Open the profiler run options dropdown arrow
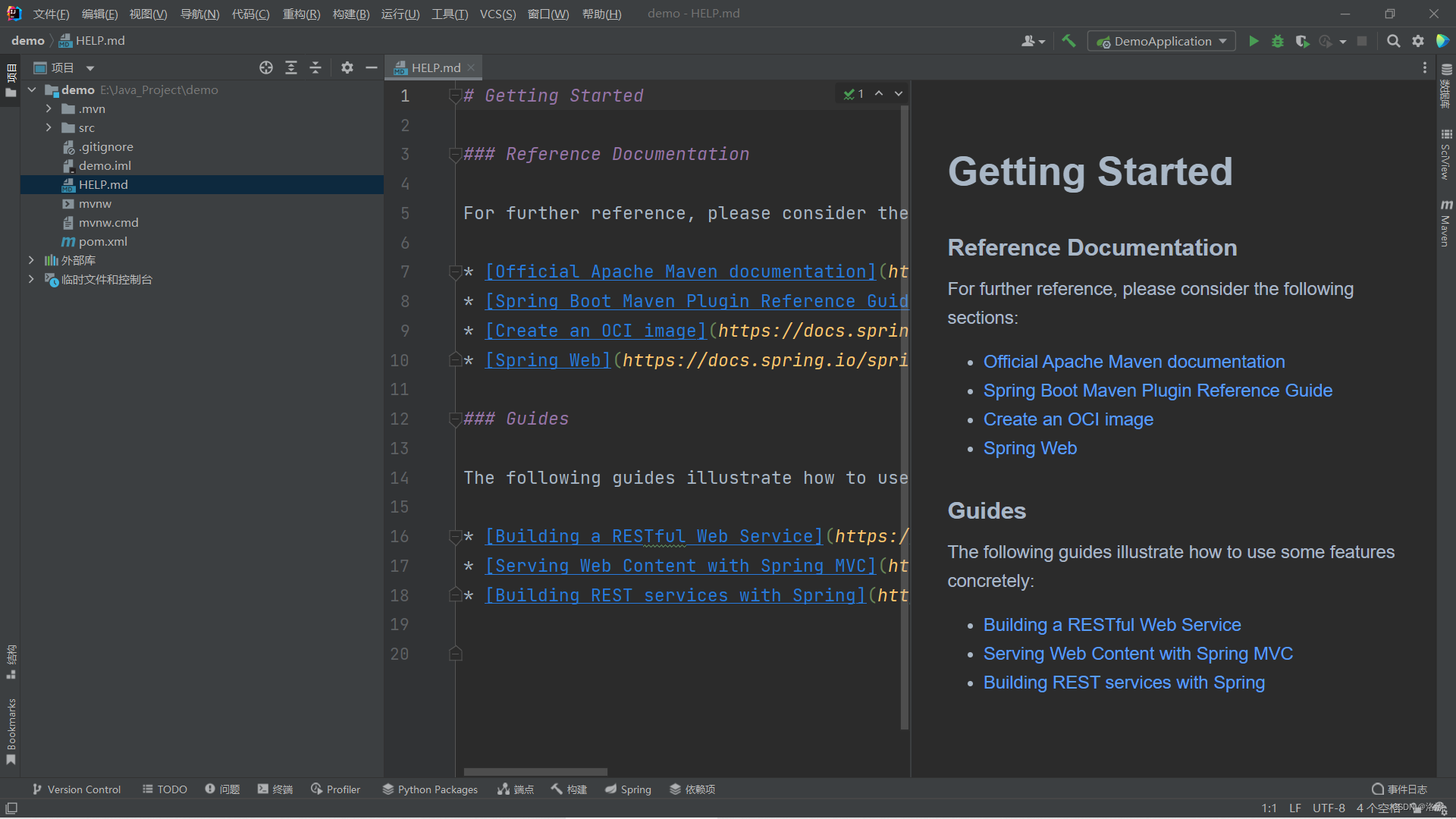The width and height of the screenshot is (1456, 819). tap(1343, 42)
